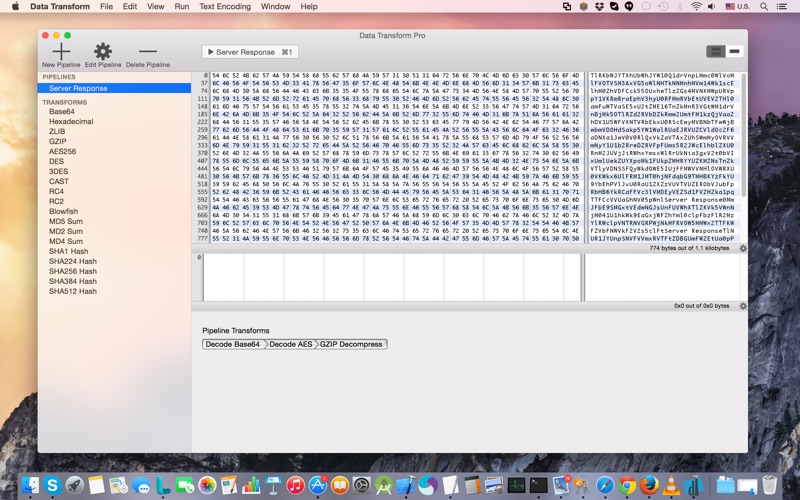This screenshot has height=500, width=800.
Task: Launch Skype from the Dock
Action: tap(52, 485)
